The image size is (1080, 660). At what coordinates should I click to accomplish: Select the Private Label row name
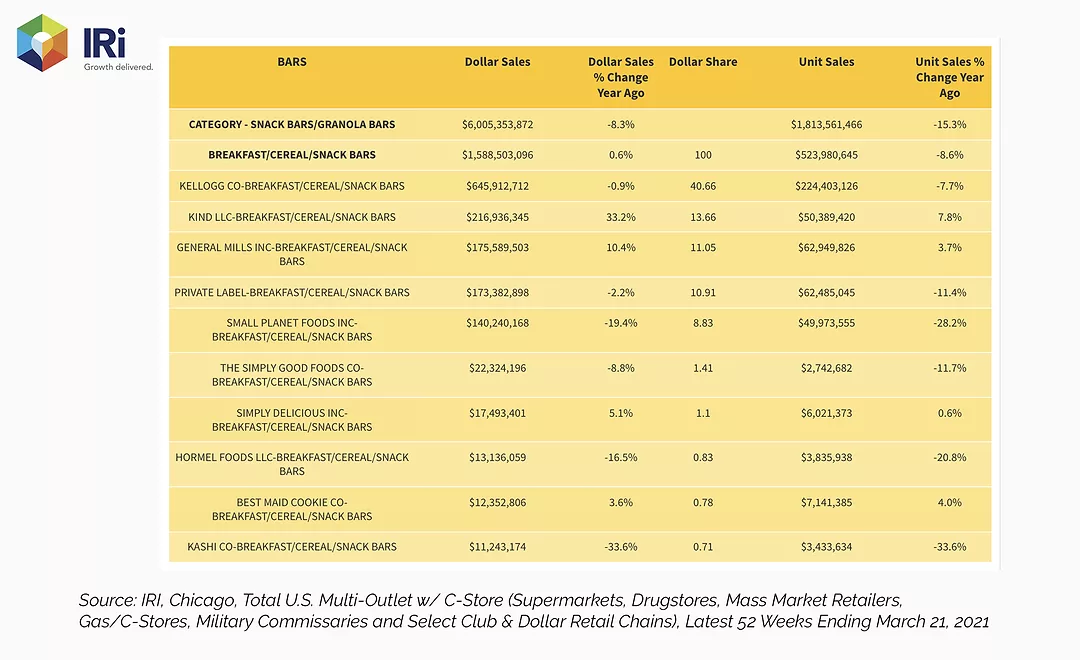[292, 293]
